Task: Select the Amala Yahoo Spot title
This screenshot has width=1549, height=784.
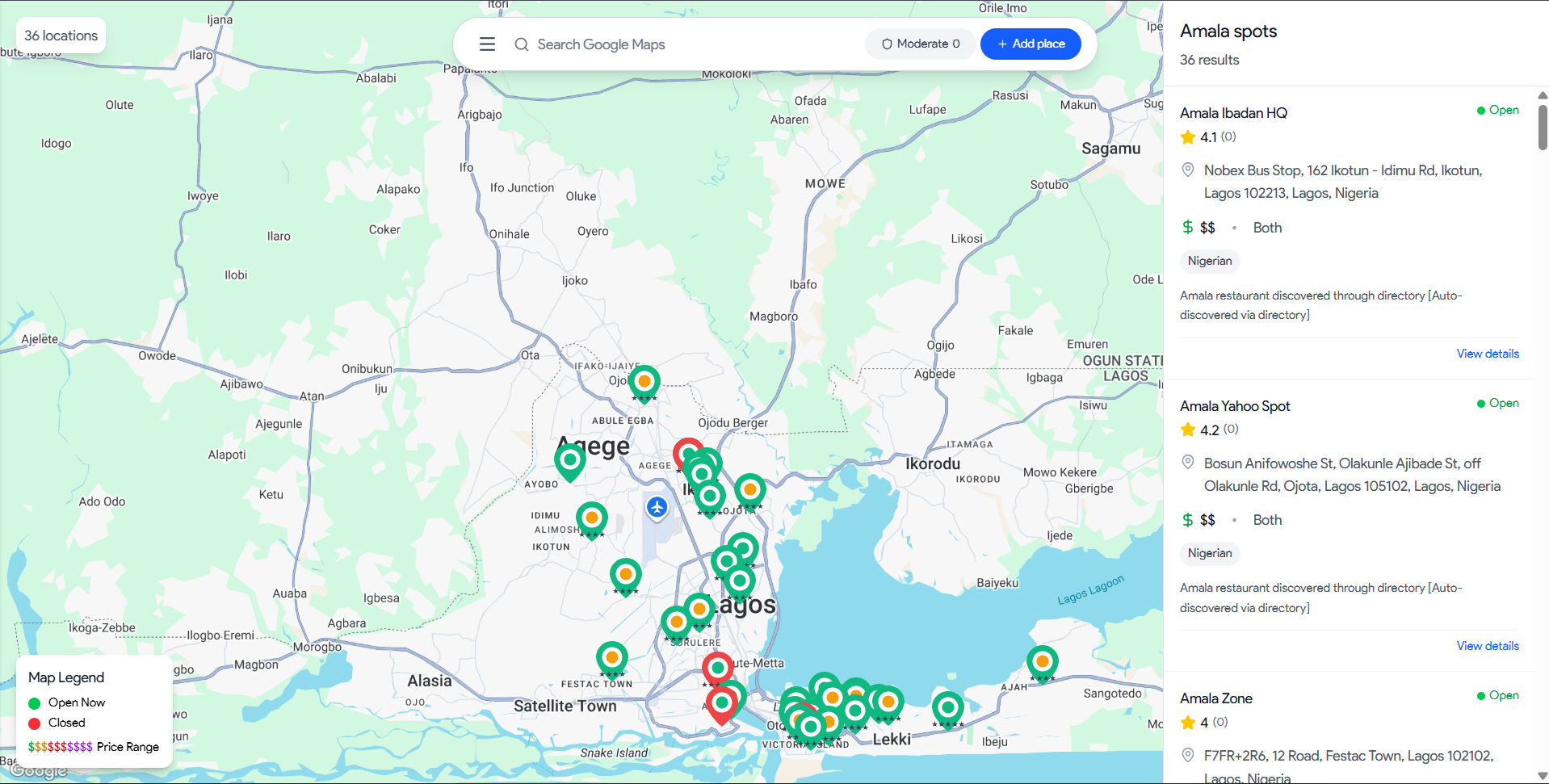Action: click(x=1235, y=406)
